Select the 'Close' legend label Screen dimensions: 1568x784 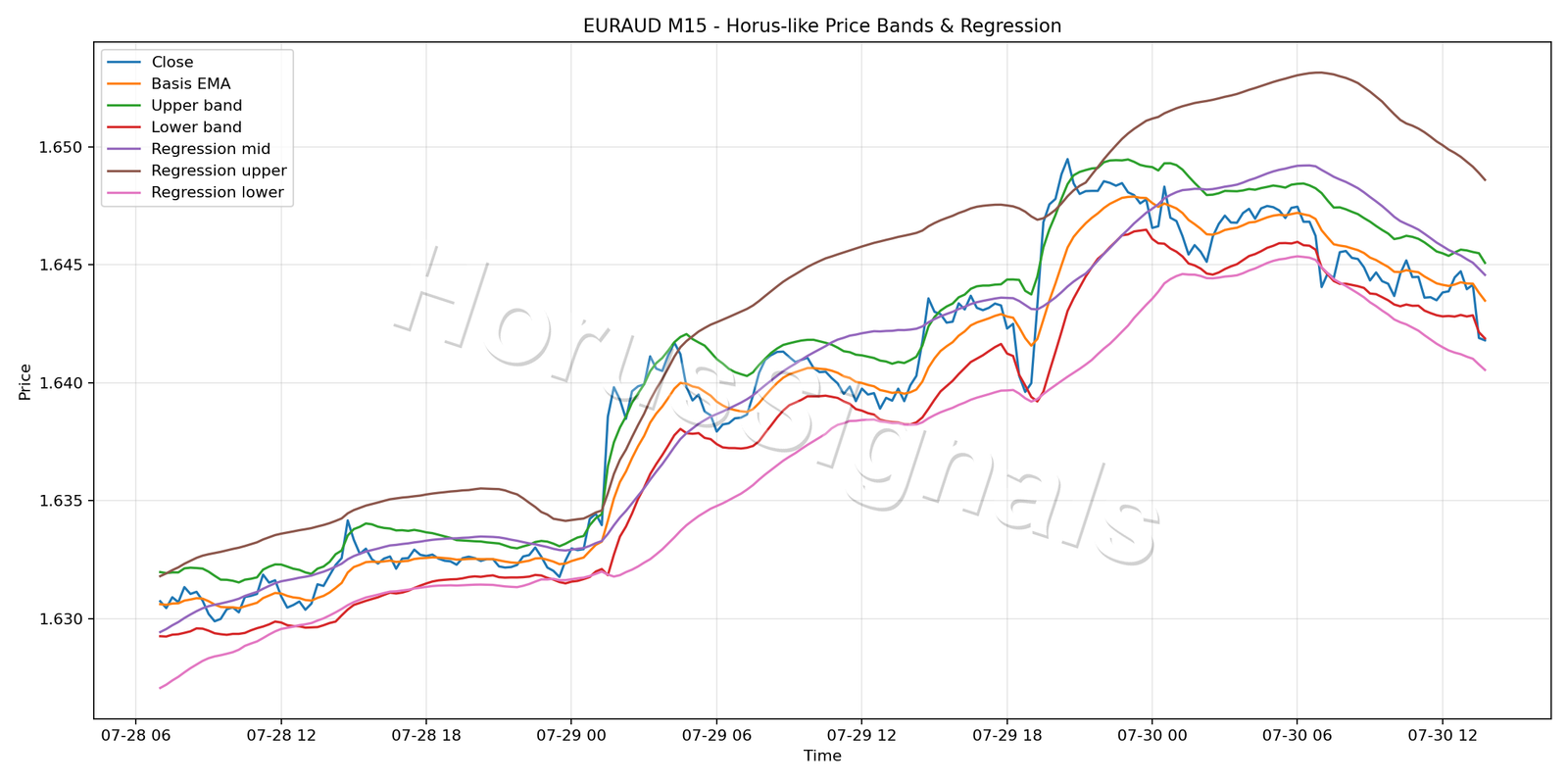[x=172, y=62]
